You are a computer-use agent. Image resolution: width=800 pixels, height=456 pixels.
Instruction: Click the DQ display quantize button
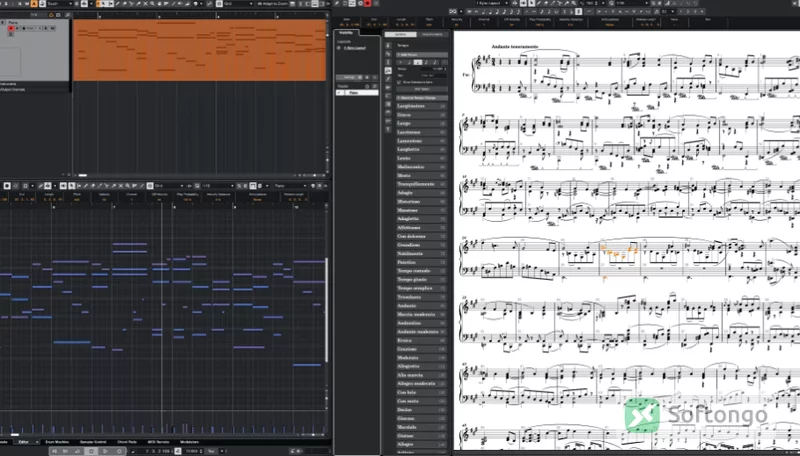click(453, 11)
